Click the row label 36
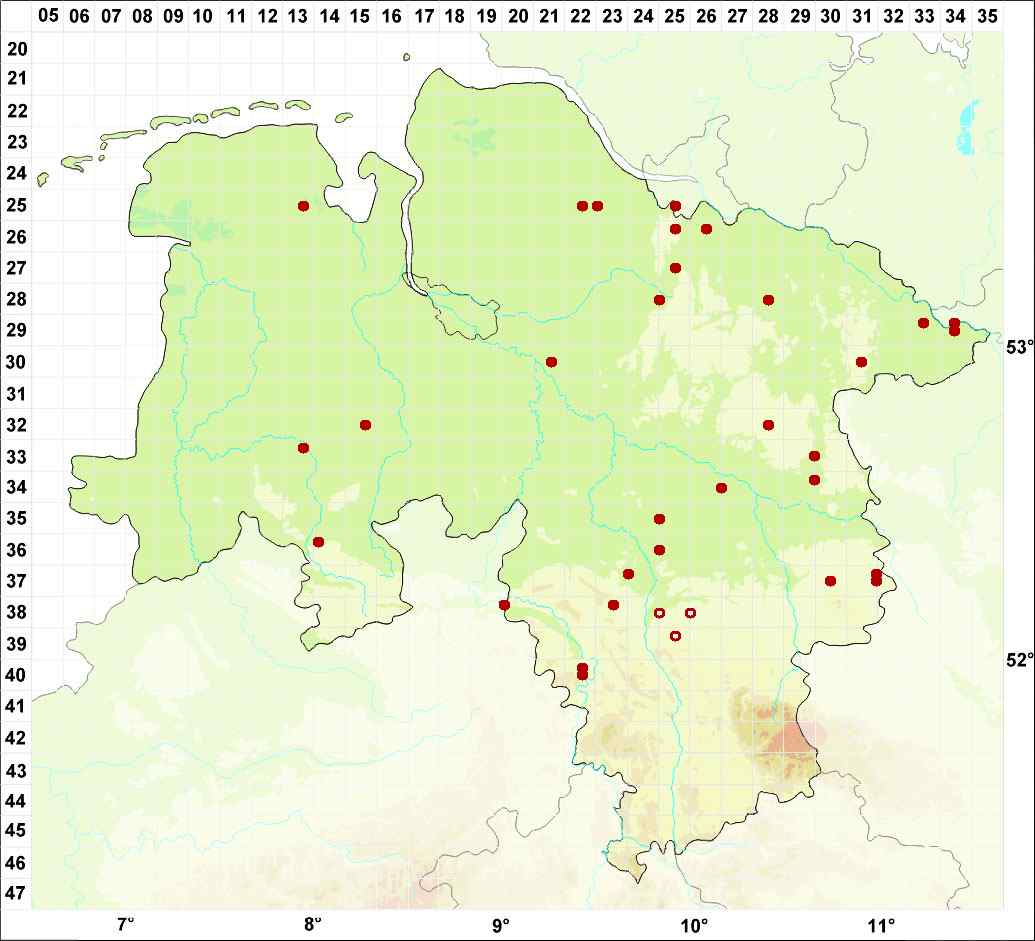The width and height of the screenshot is (1035, 941). point(17,550)
